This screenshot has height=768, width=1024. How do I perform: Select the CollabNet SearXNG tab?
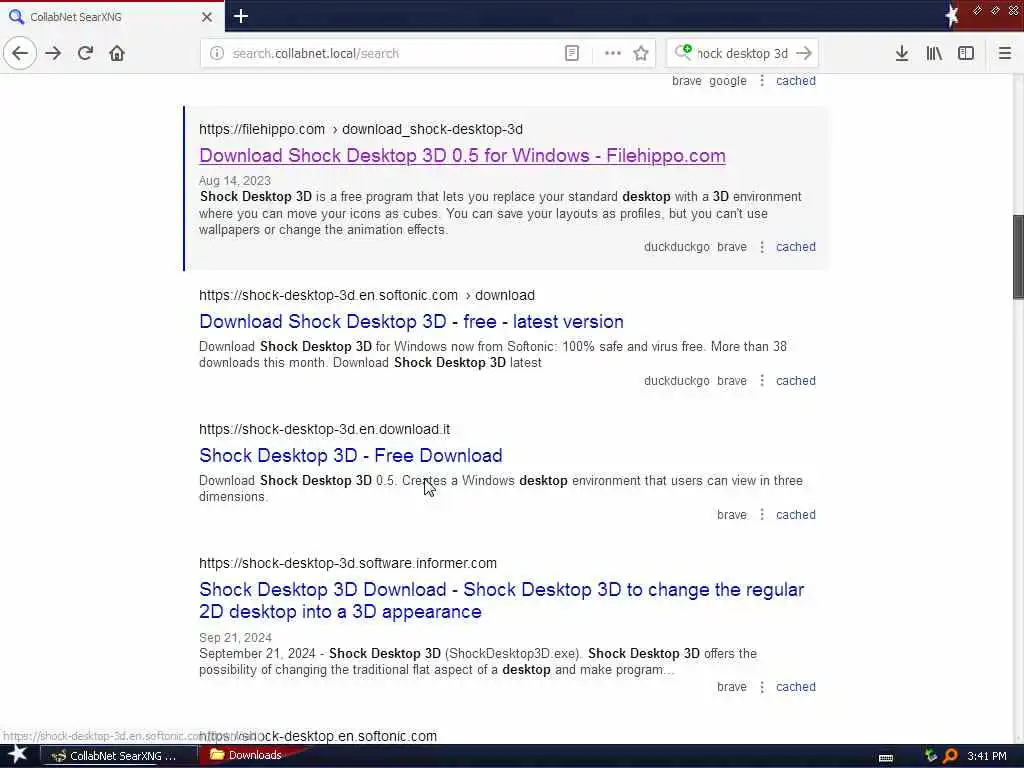click(x=112, y=17)
